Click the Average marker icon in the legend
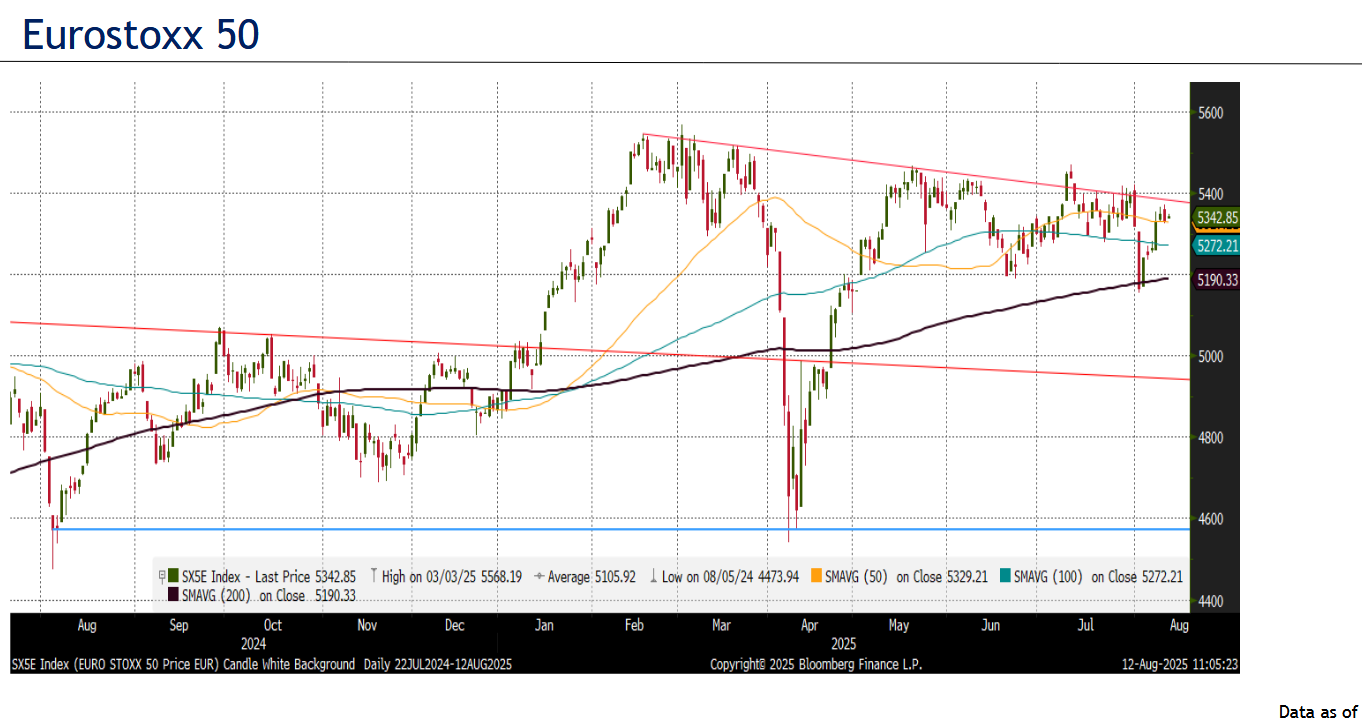Image resolution: width=1362 pixels, height=718 pixels. [x=540, y=577]
